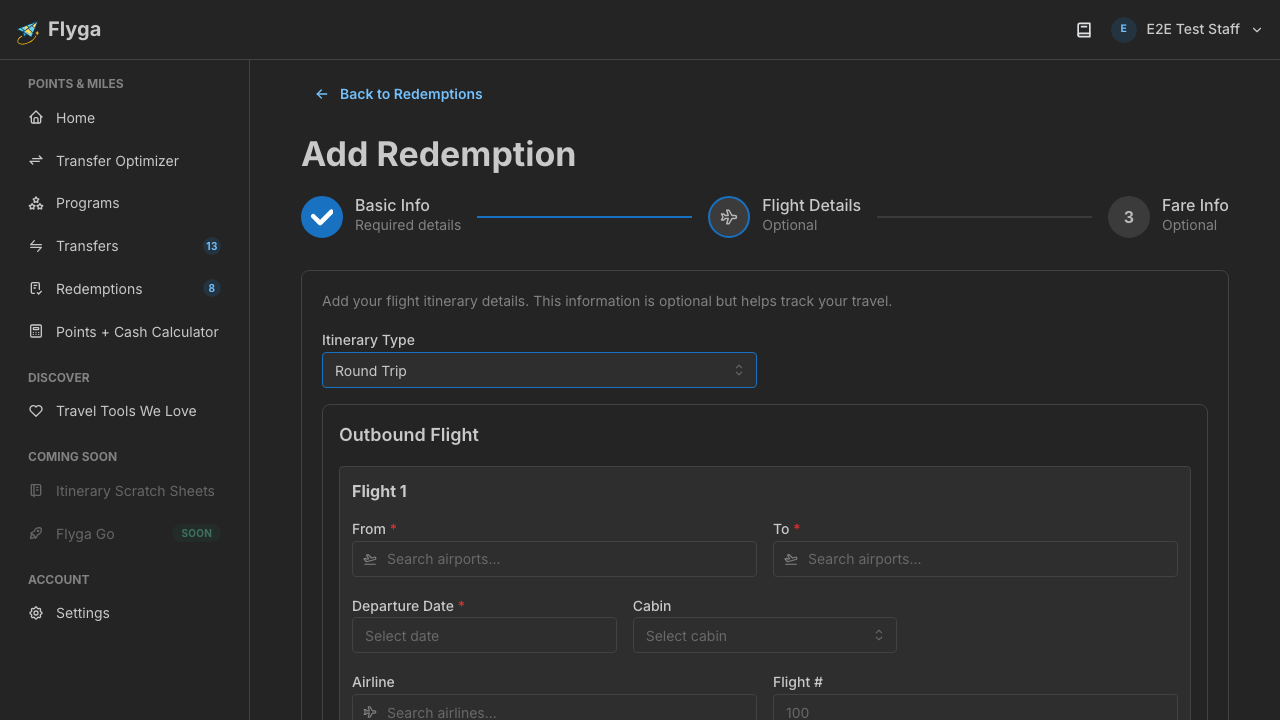
Task: Click Itinerary Scratch Sheets entry
Action: [x=124, y=491]
